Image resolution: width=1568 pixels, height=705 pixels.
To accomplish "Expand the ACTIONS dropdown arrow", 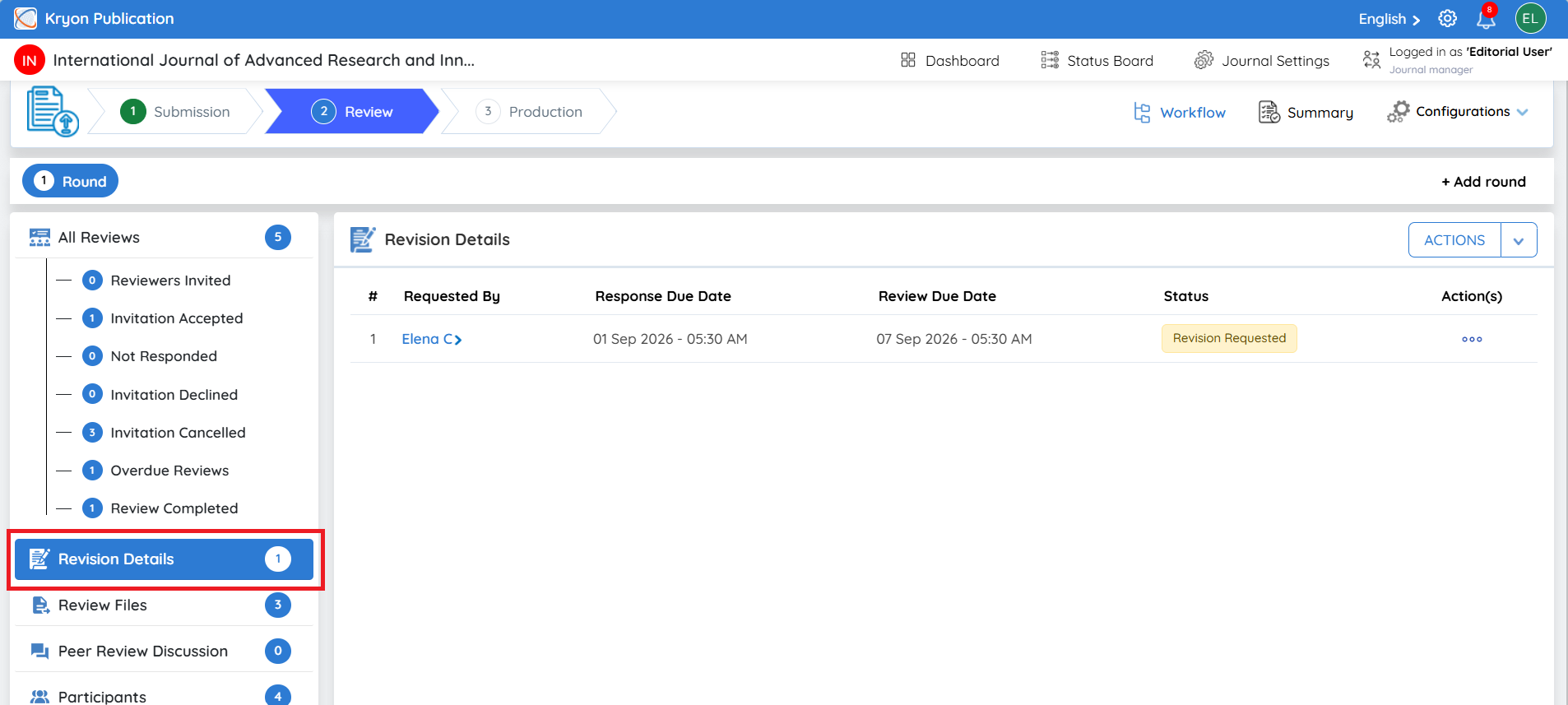I will [x=1519, y=240].
